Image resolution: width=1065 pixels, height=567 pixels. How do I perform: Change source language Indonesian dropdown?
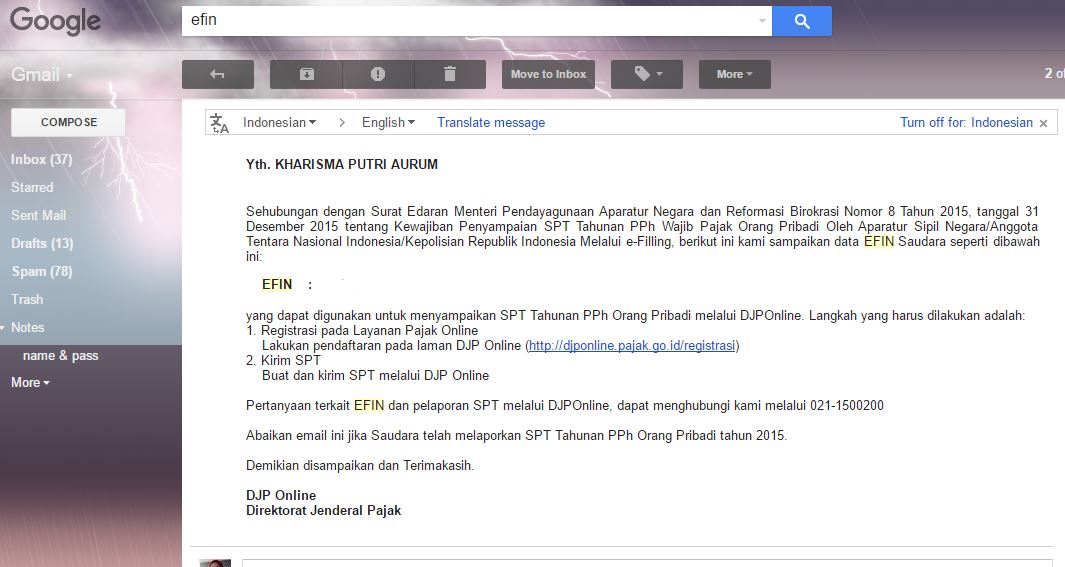pyautogui.click(x=279, y=122)
